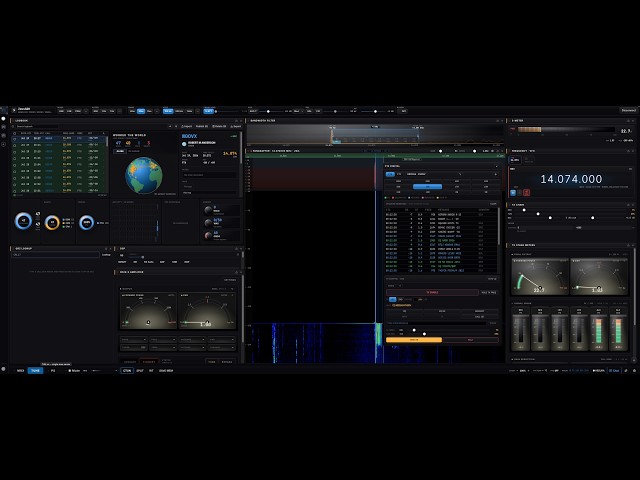Toggle the MOX button in bottom bar
The image size is (640, 480).
point(20,371)
